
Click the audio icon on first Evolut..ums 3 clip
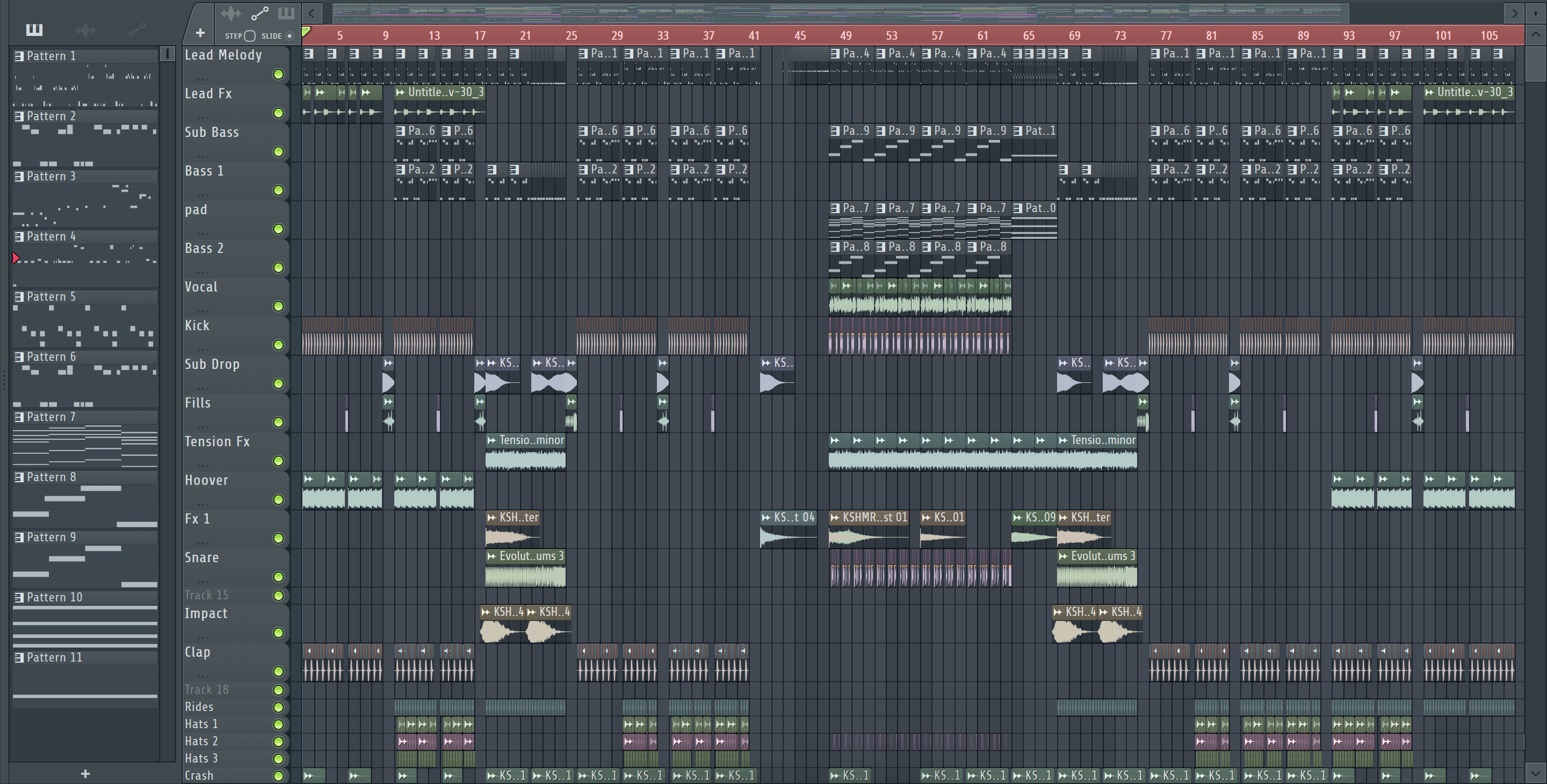(x=492, y=556)
